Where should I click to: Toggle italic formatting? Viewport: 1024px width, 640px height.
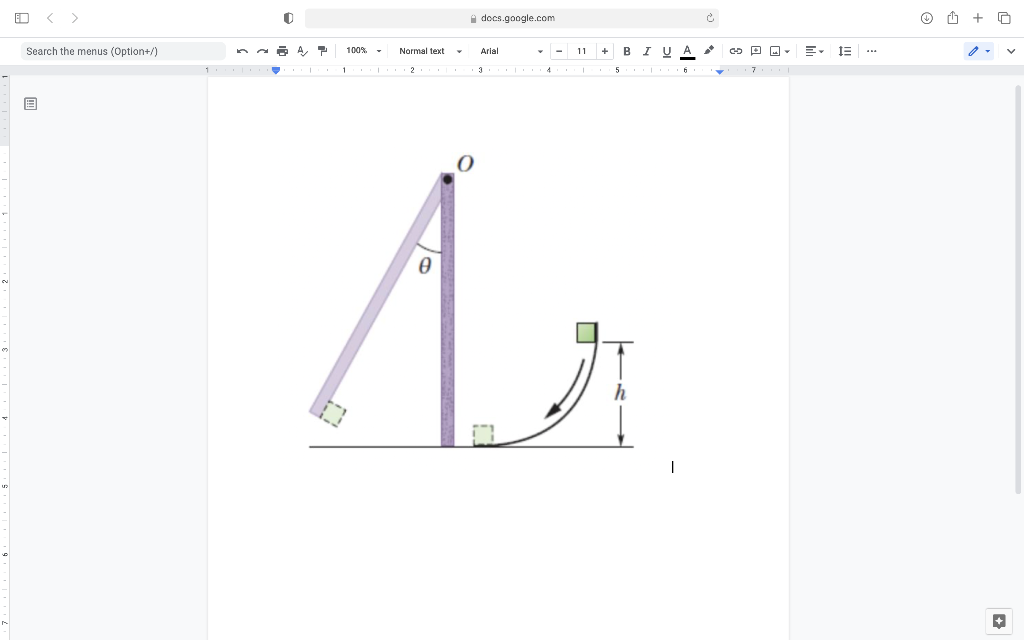(647, 51)
